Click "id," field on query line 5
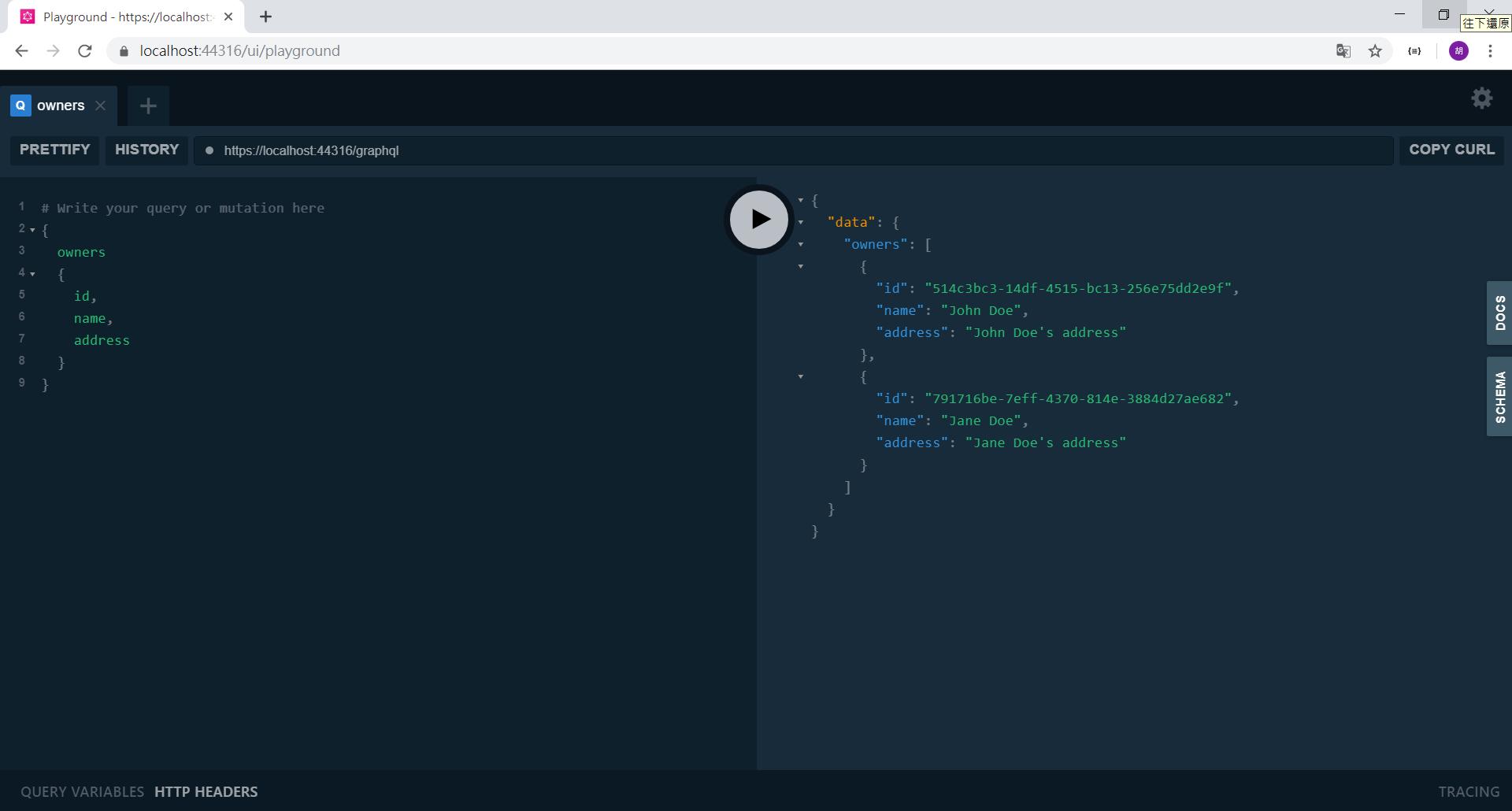Image resolution: width=1512 pixels, height=811 pixels. coord(85,296)
